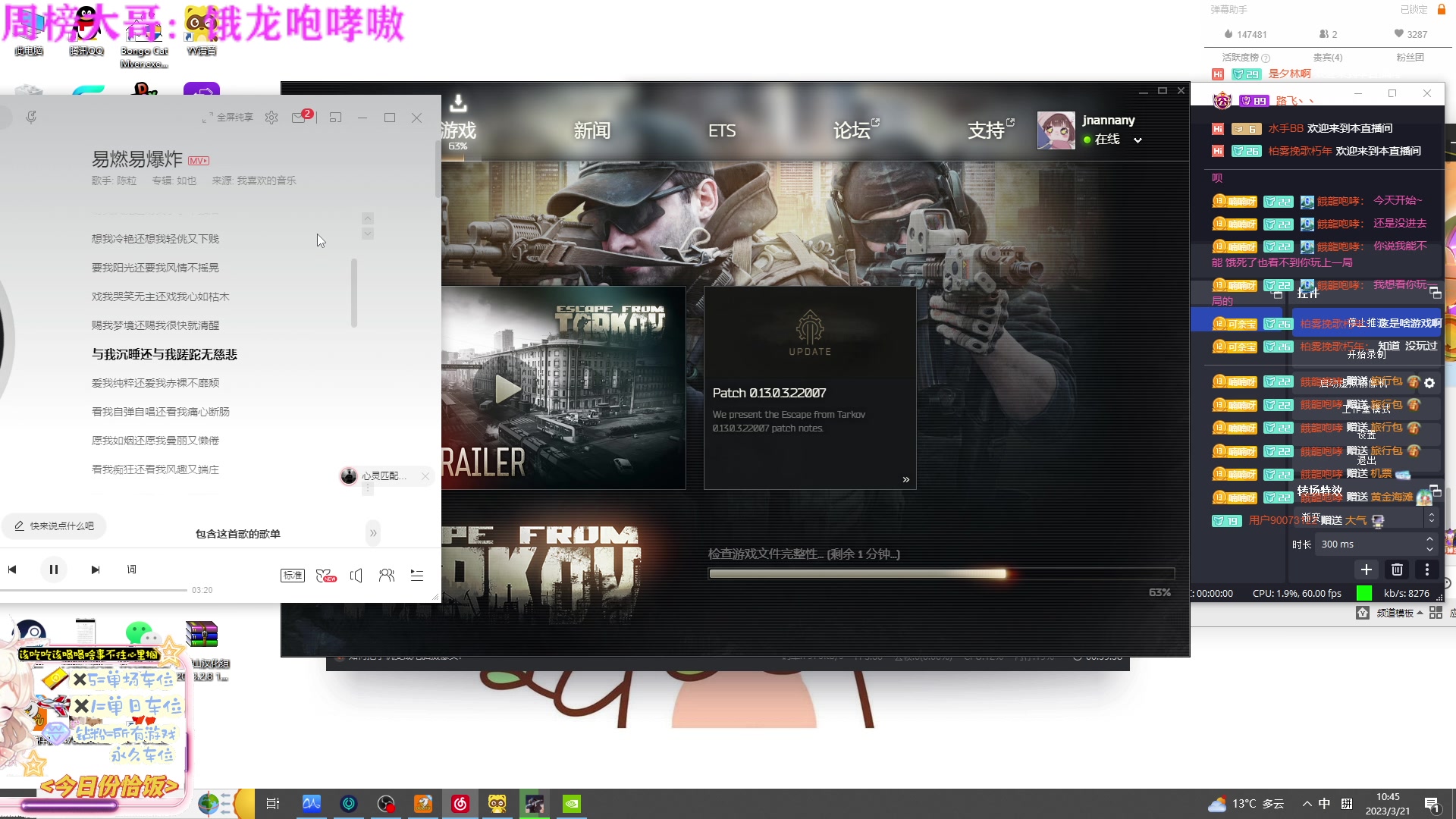Open NetEase Cloud Music from the taskbar

point(460,804)
